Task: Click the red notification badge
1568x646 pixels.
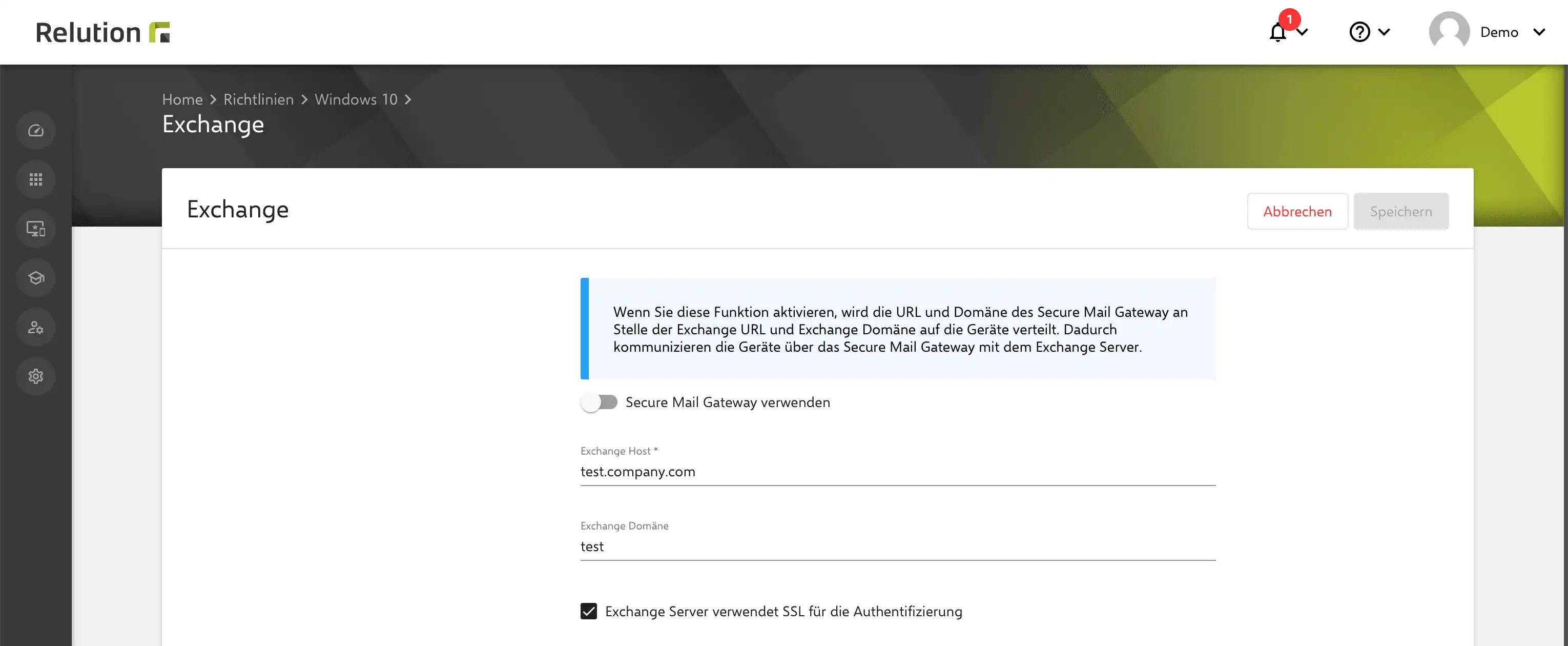Action: click(x=1289, y=19)
